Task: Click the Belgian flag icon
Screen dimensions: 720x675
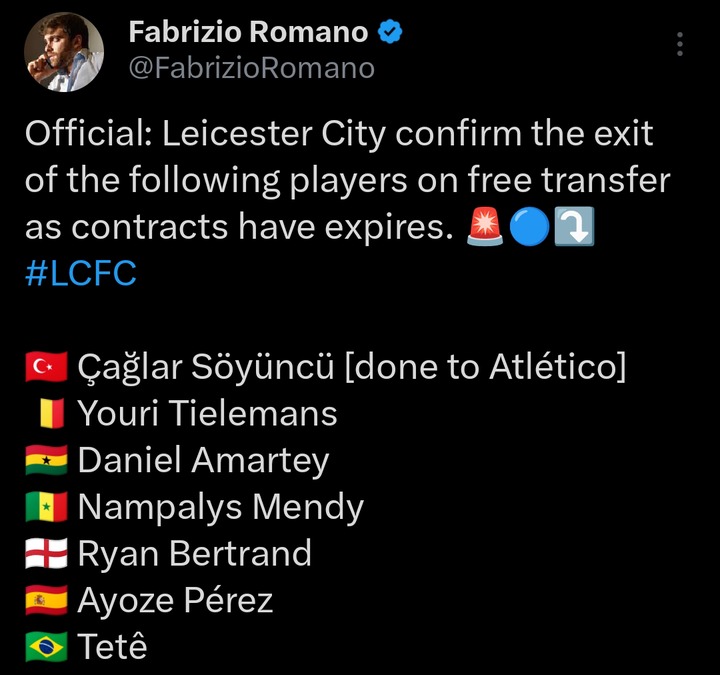Action: [54, 414]
